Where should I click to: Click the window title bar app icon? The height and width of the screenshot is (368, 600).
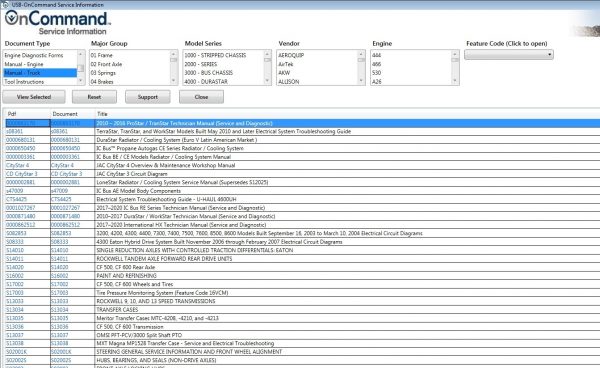pos(5,5)
